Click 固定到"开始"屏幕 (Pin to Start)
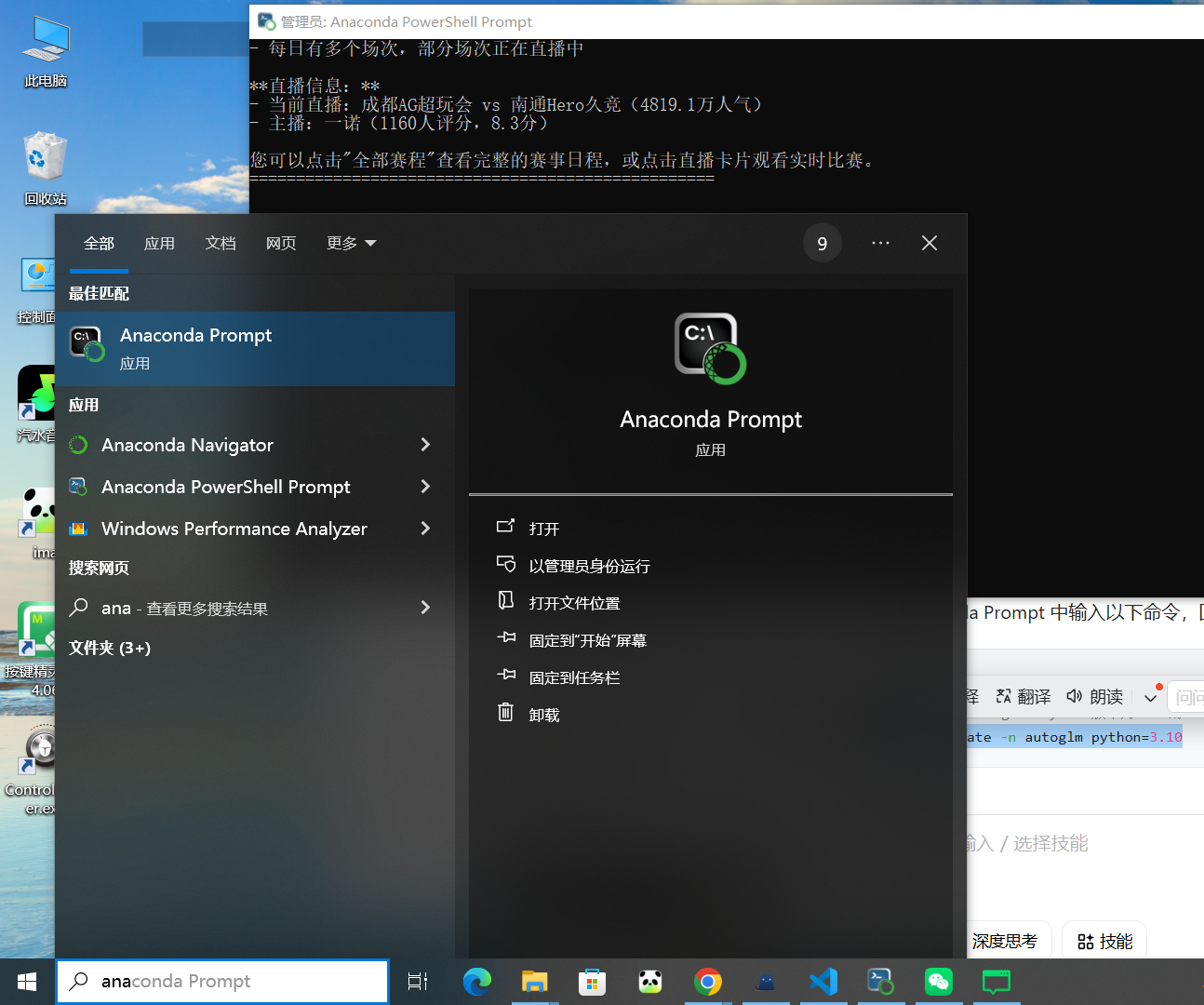Viewport: 1204px width, 1005px height. tap(587, 640)
